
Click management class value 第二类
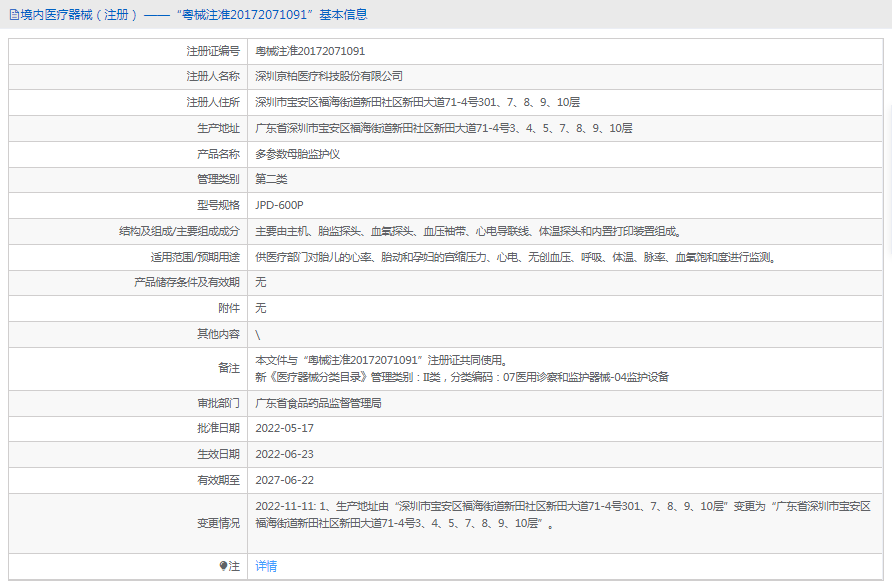pos(271,179)
